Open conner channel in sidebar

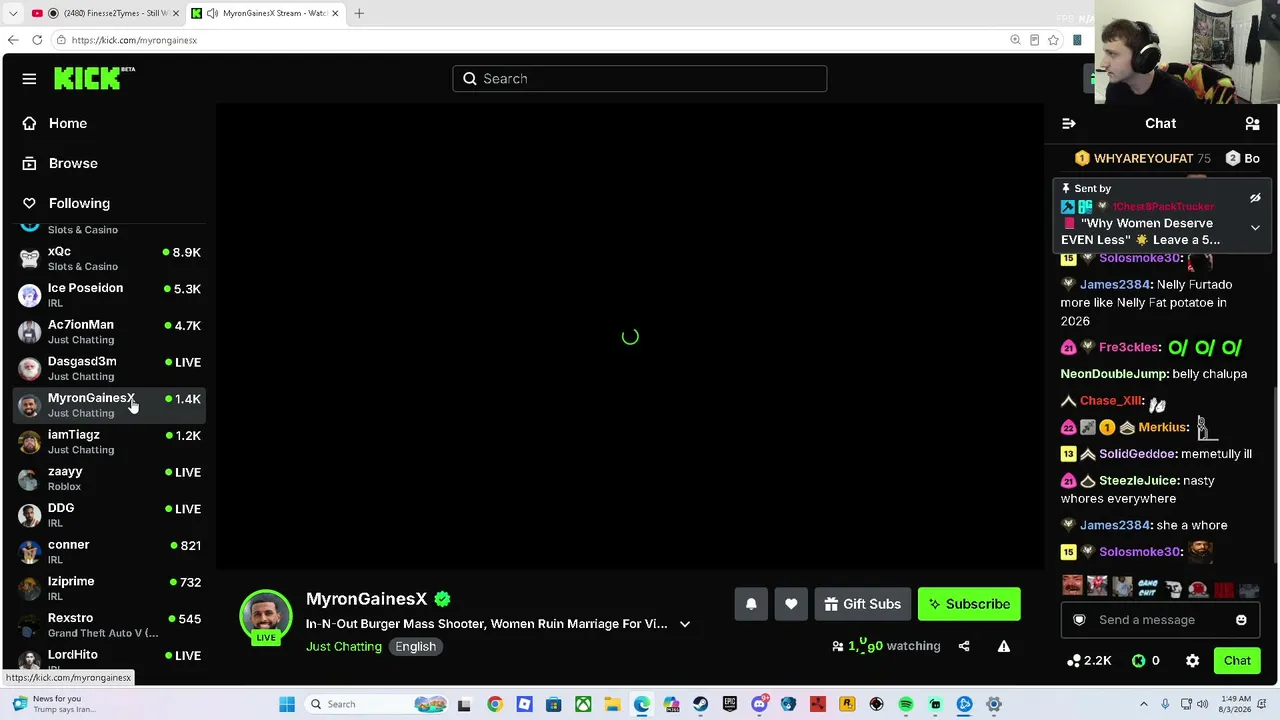[x=108, y=552]
